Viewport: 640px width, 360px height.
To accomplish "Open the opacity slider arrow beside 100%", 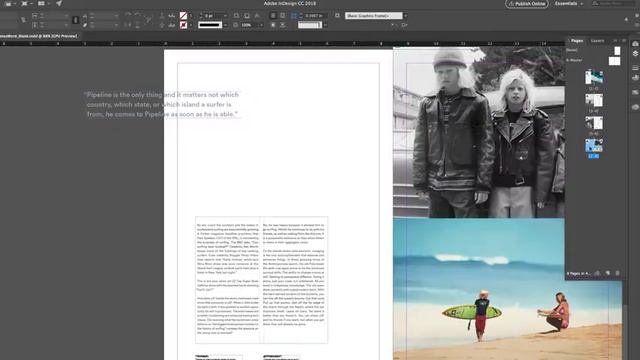I will pyautogui.click(x=262, y=25).
